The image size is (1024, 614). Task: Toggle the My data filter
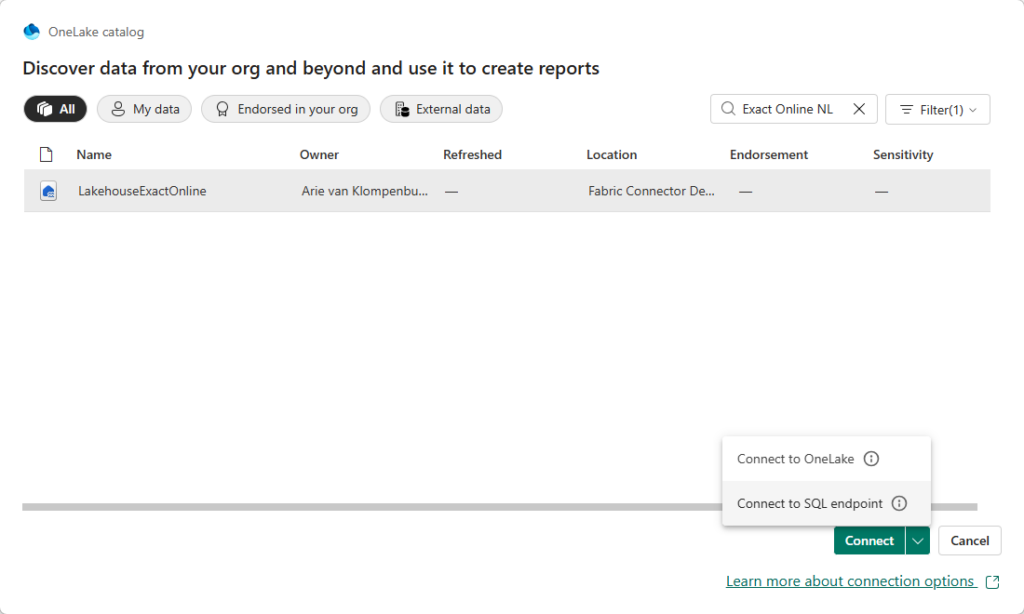coord(144,108)
